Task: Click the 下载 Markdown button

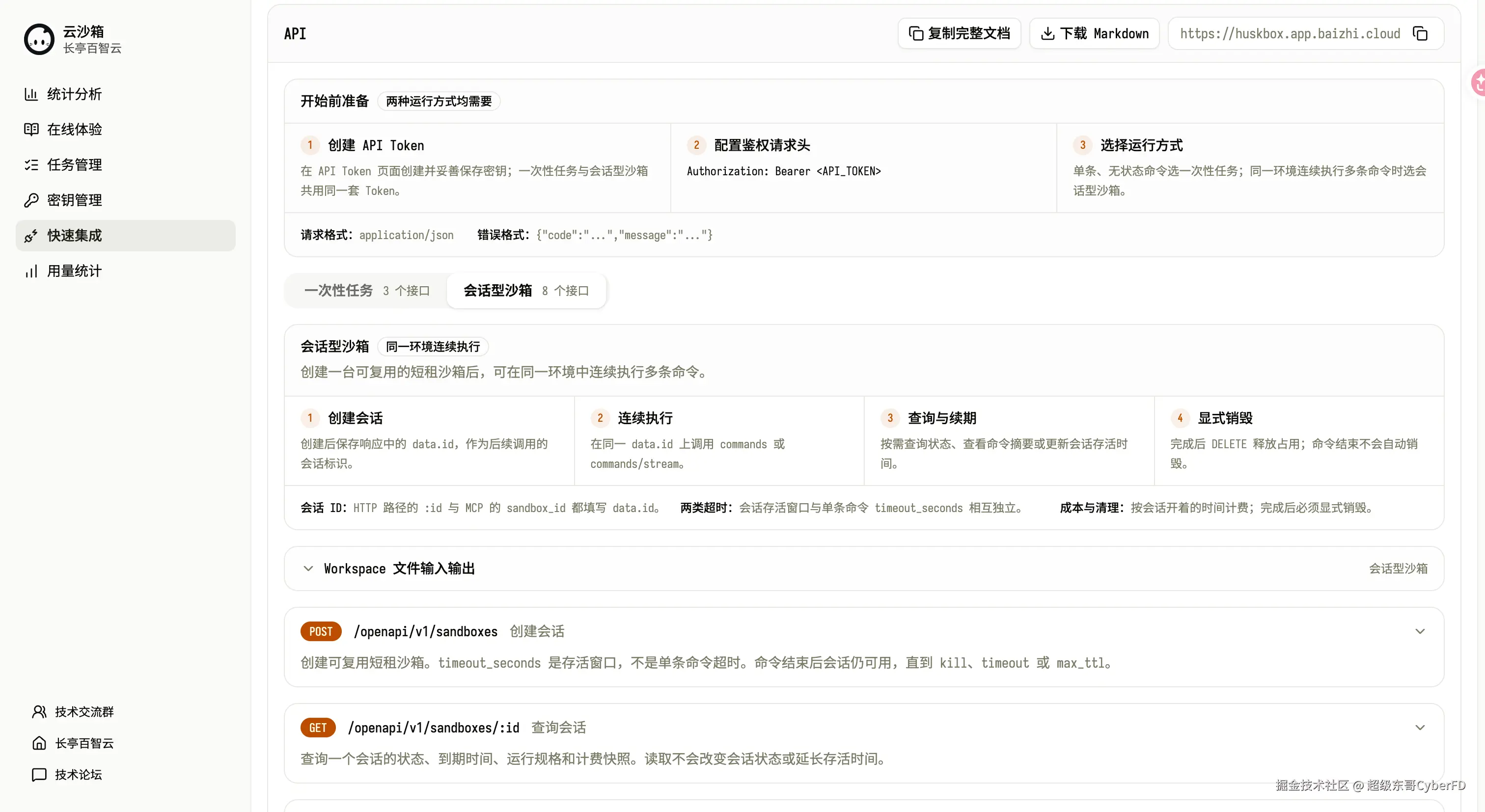Action: pos(1094,33)
